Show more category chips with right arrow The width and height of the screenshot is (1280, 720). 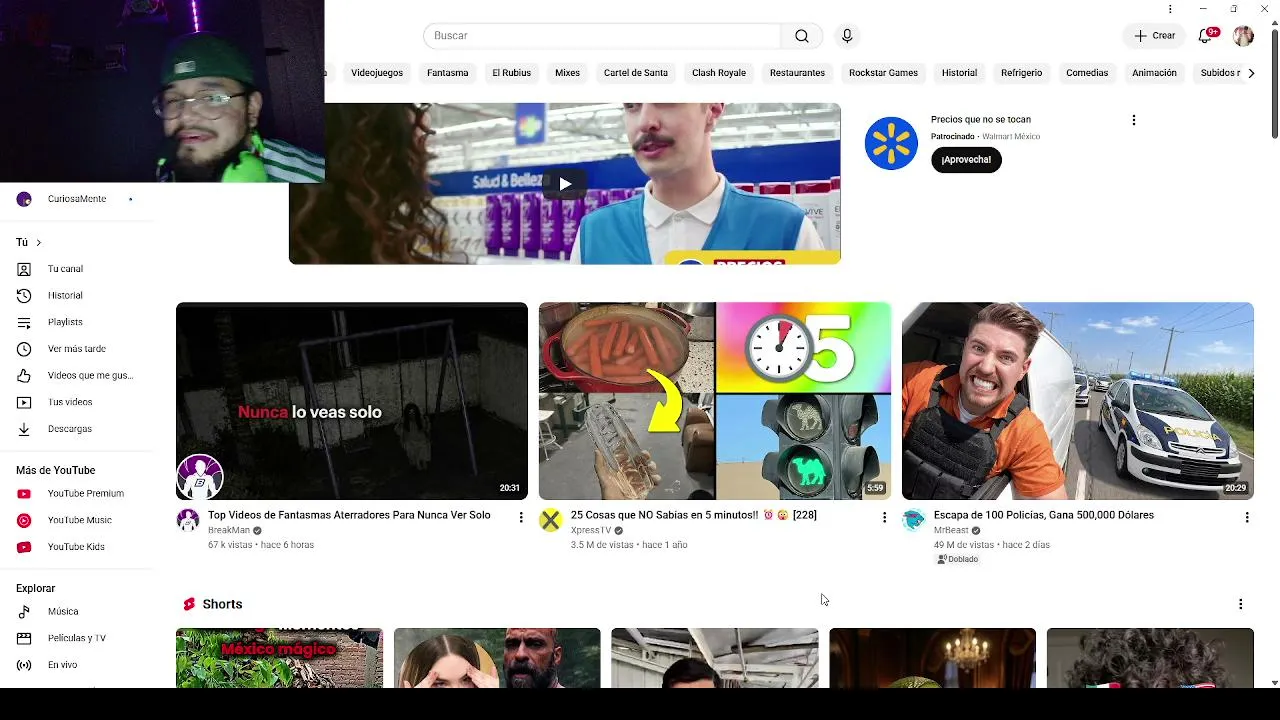(1250, 73)
